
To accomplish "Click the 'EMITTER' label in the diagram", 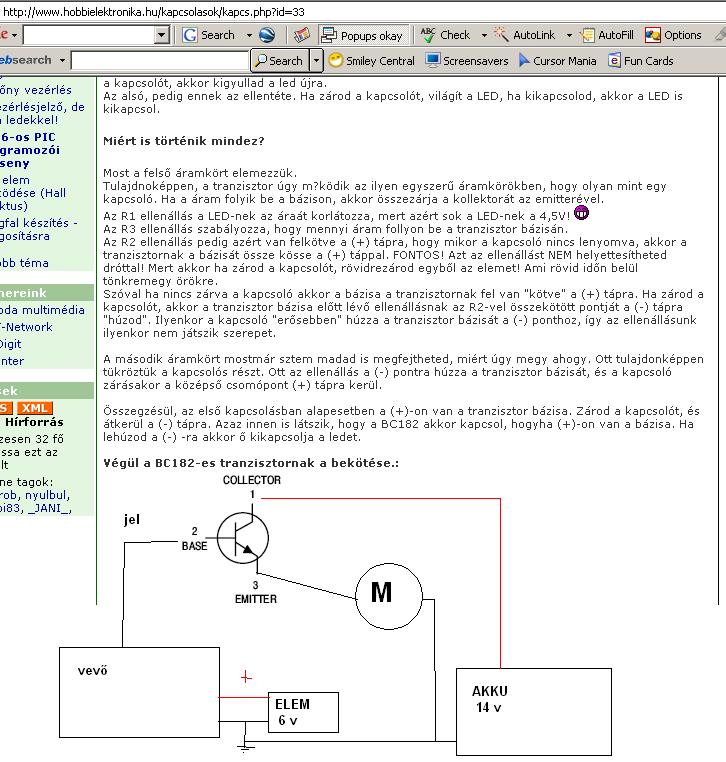I will (256, 599).
